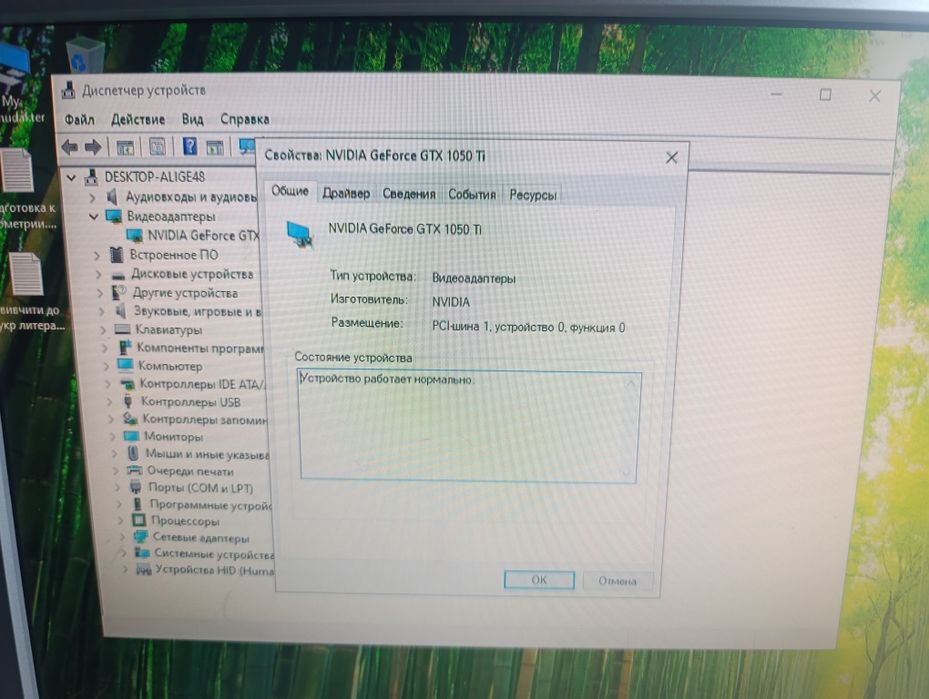This screenshot has width=929, height=699.
Task: Select the Программные устройства tree row
Action: pyautogui.click(x=210, y=505)
